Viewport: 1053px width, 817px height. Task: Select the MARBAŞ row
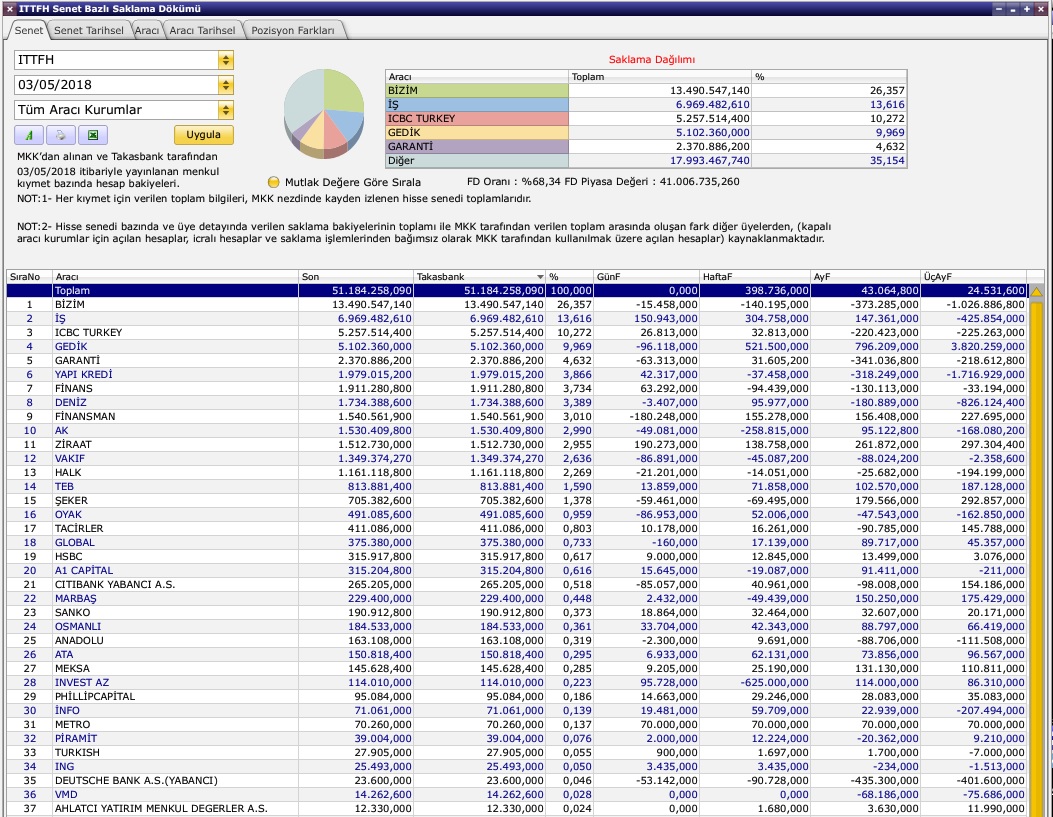pos(516,599)
